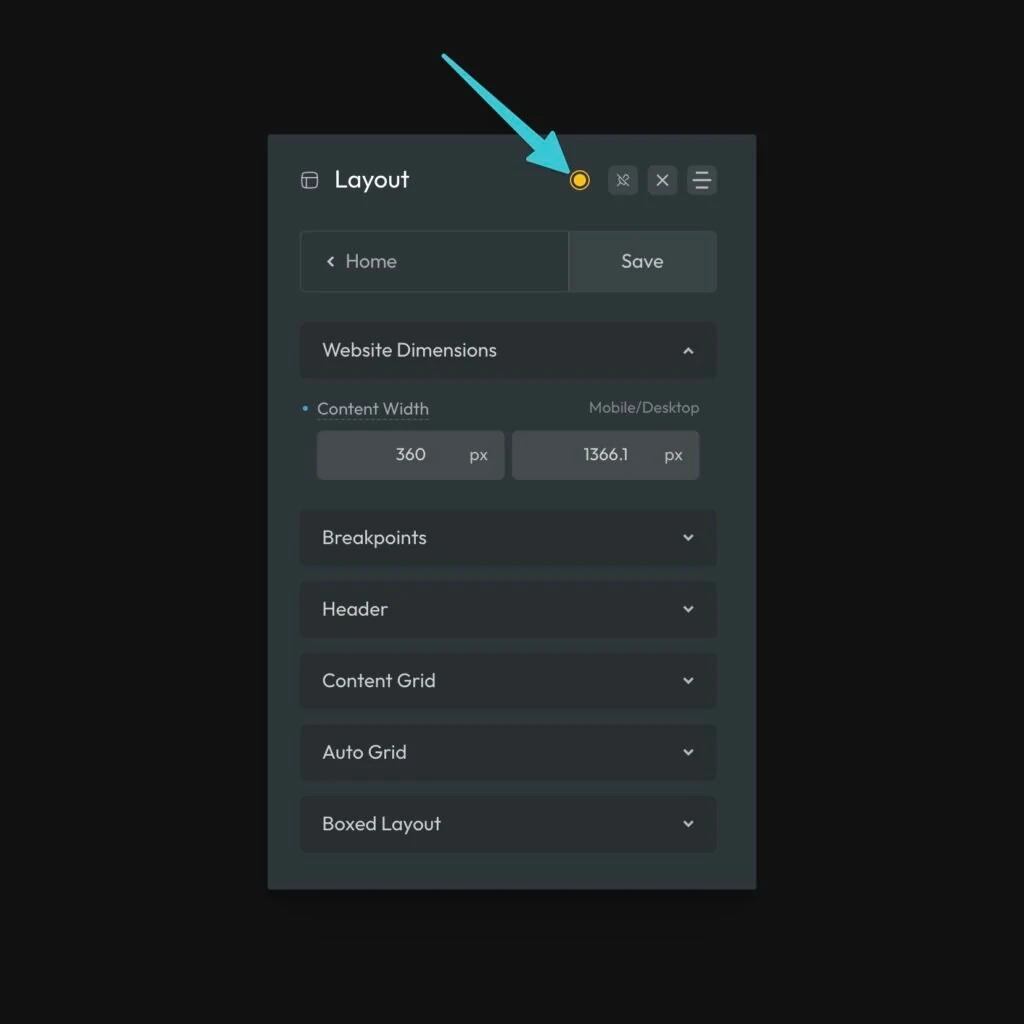Open the three-line menu icon

(x=702, y=180)
